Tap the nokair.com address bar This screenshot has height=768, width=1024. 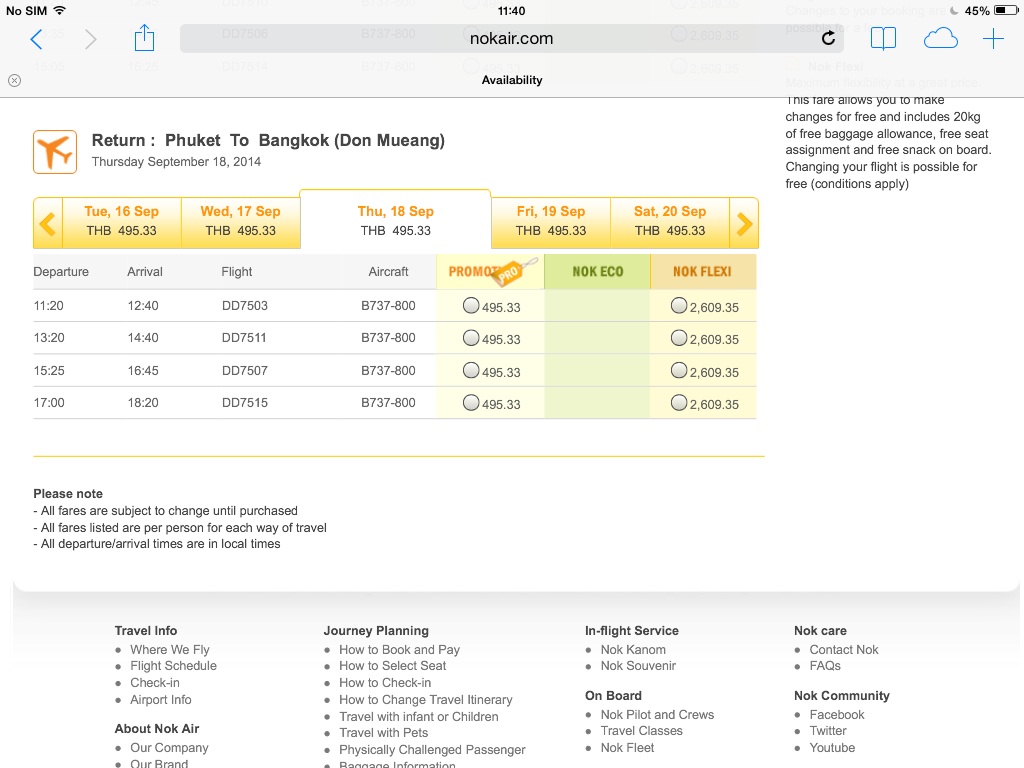click(511, 39)
